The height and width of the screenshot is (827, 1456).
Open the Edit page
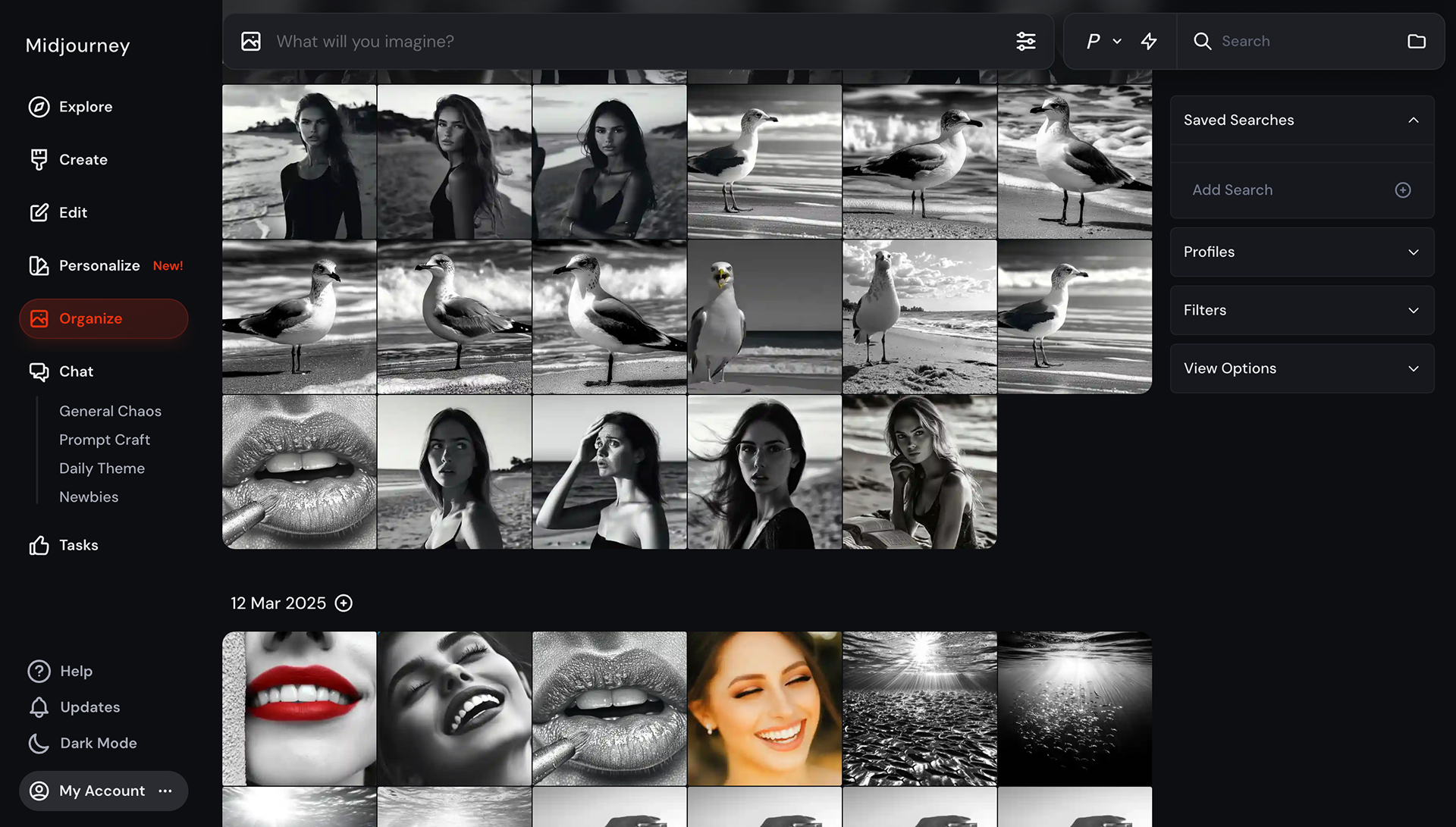coord(74,213)
